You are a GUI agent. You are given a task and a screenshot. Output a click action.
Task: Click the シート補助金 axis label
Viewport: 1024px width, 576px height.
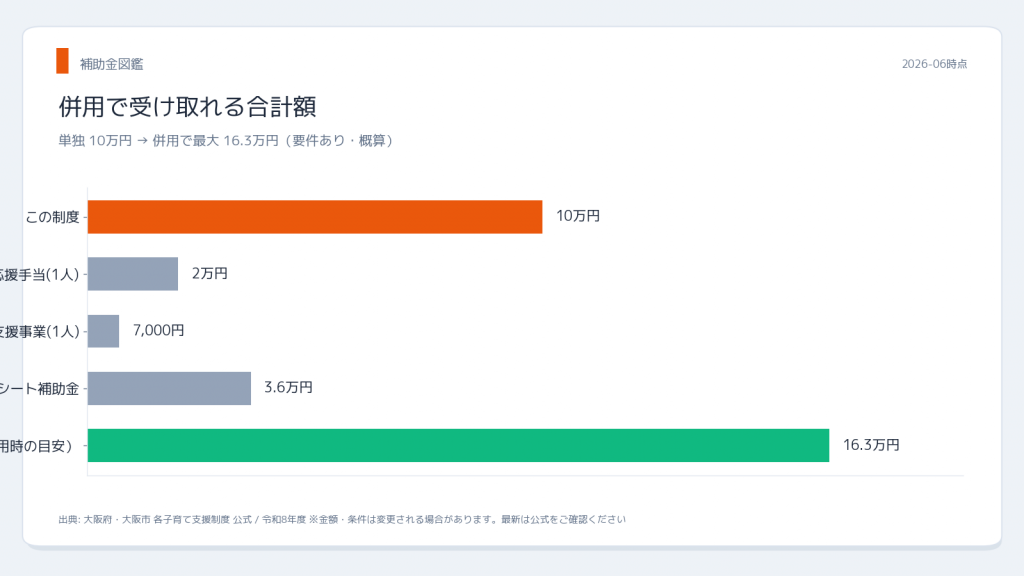coord(39,389)
